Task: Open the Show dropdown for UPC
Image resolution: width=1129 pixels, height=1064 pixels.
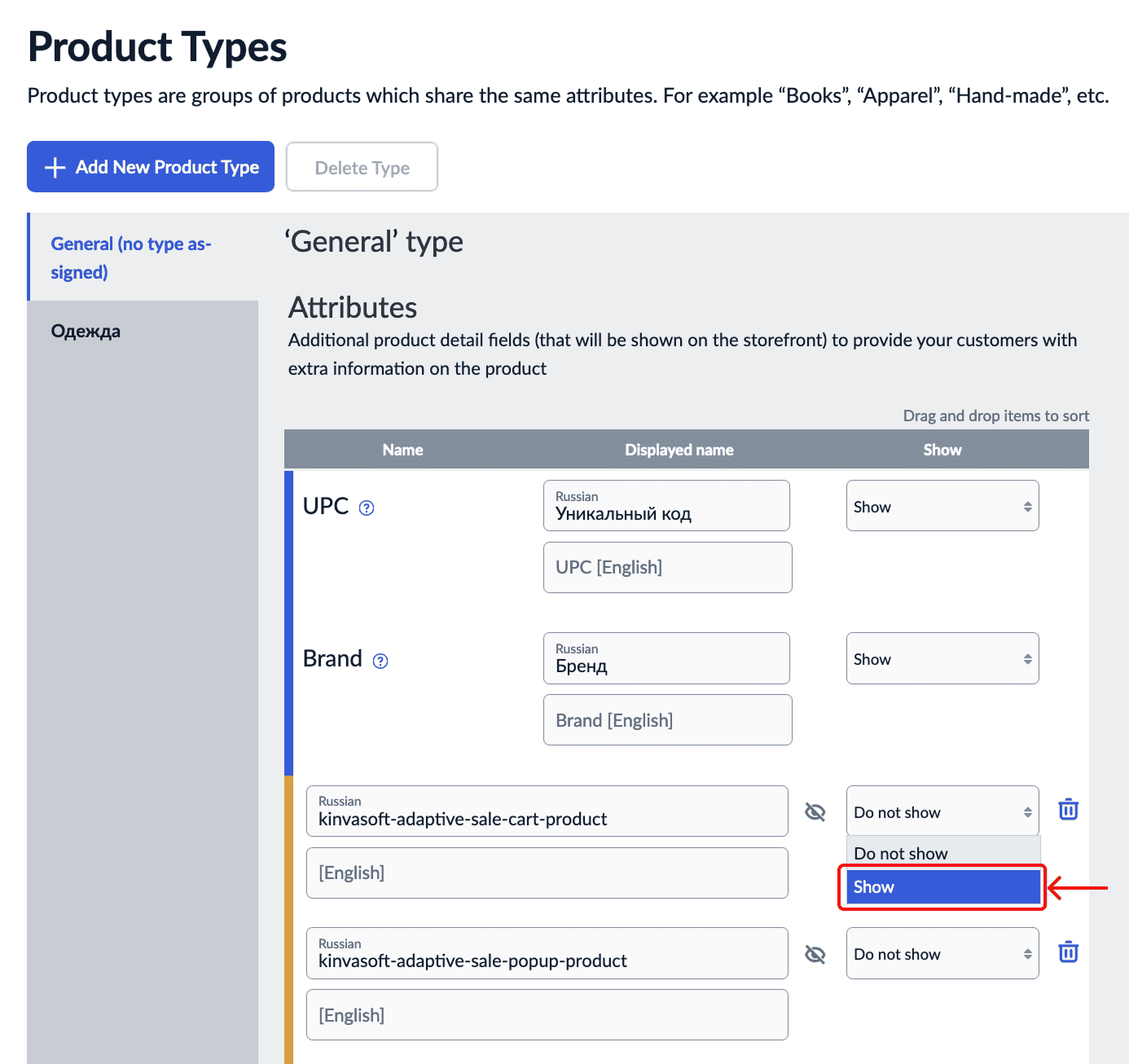Action: (942, 507)
